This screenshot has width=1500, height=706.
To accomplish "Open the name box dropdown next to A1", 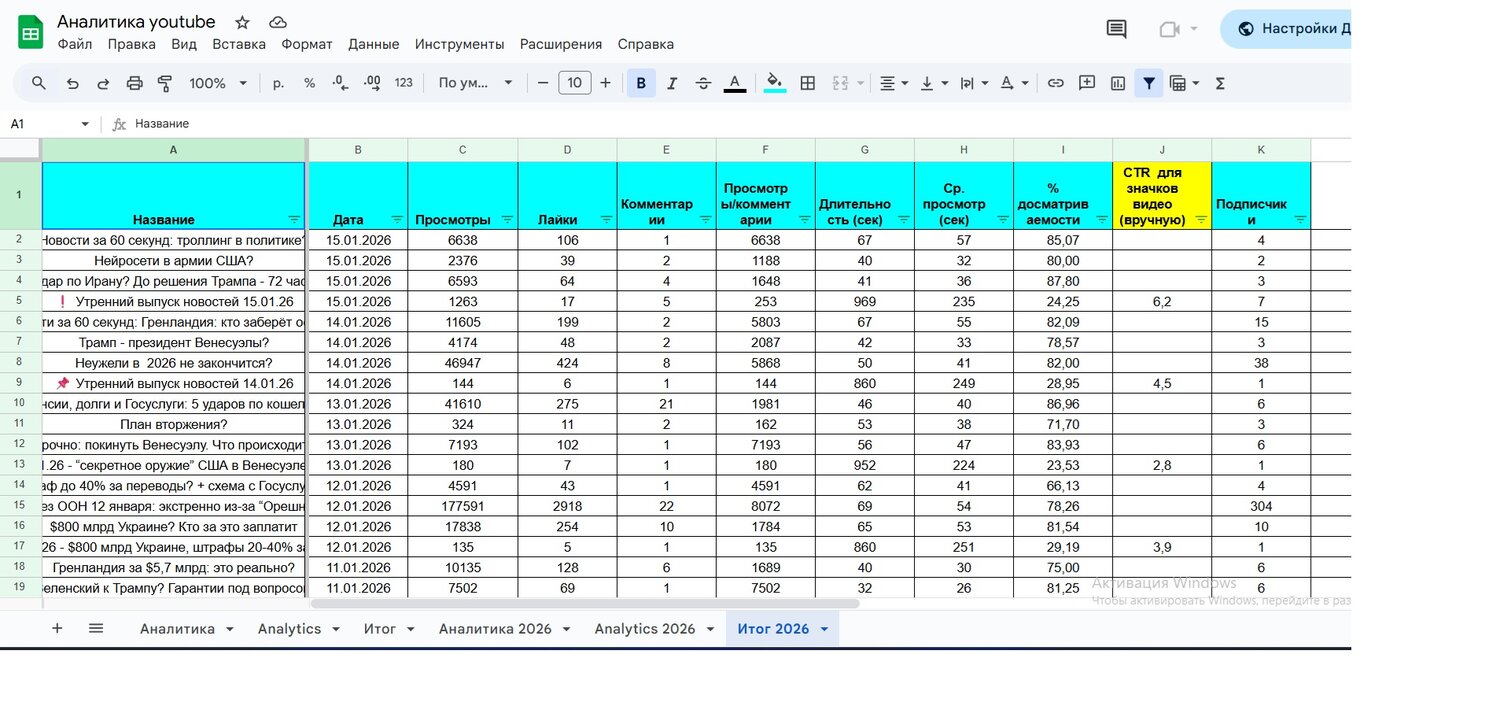I will click(84, 124).
